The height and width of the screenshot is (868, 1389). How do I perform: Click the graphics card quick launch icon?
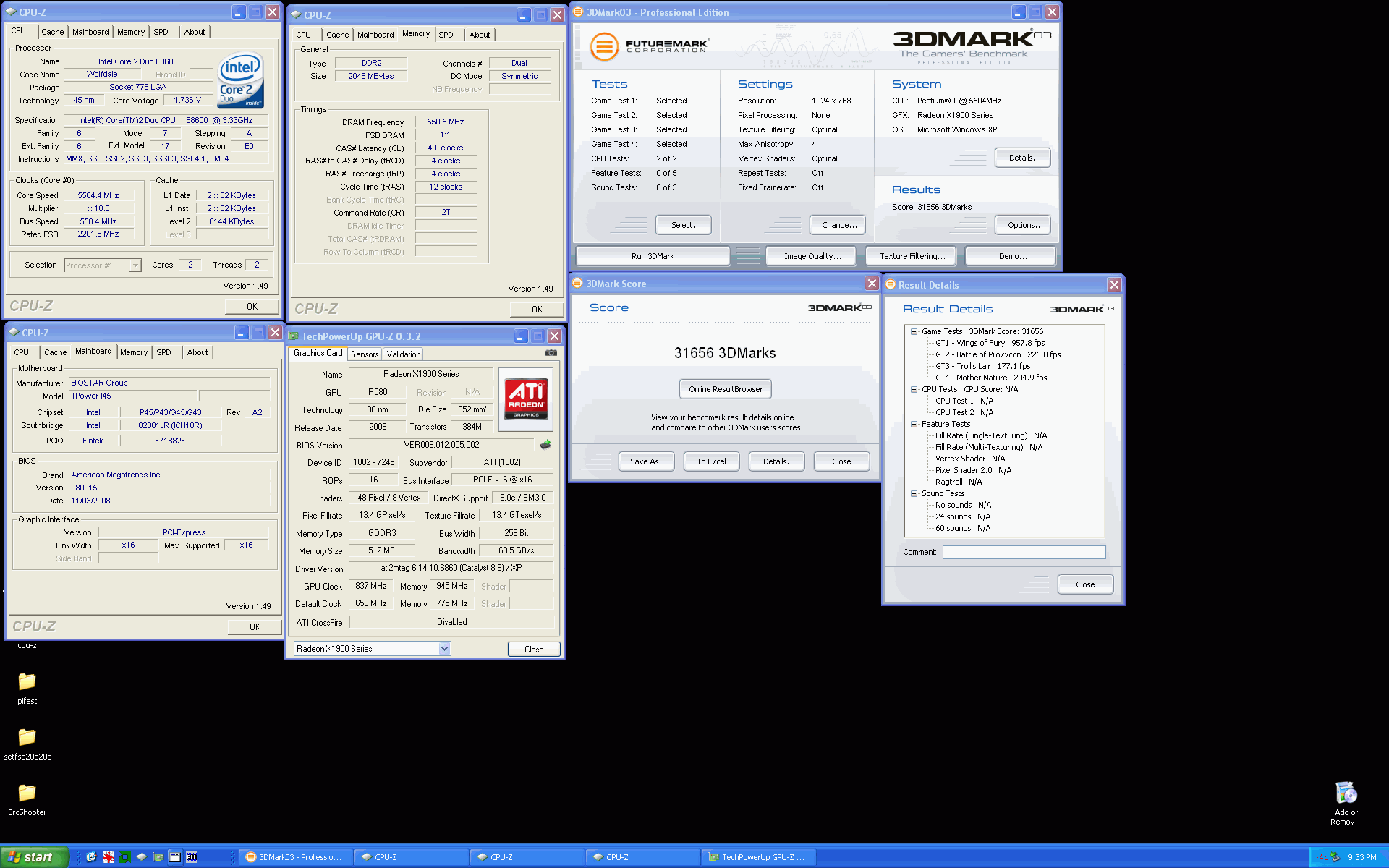click(158, 857)
